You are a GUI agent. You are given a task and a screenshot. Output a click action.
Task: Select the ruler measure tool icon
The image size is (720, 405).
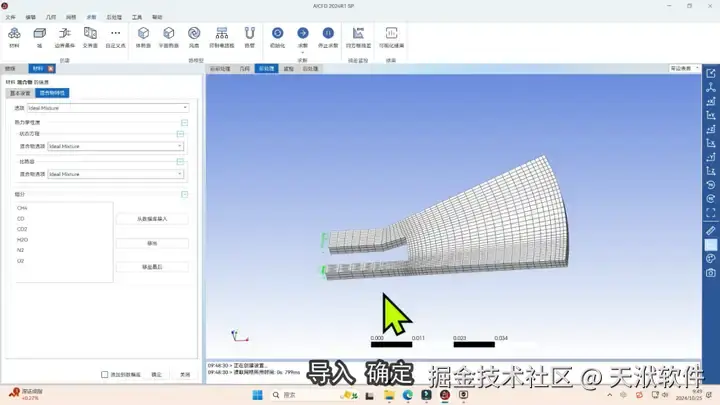point(711,231)
